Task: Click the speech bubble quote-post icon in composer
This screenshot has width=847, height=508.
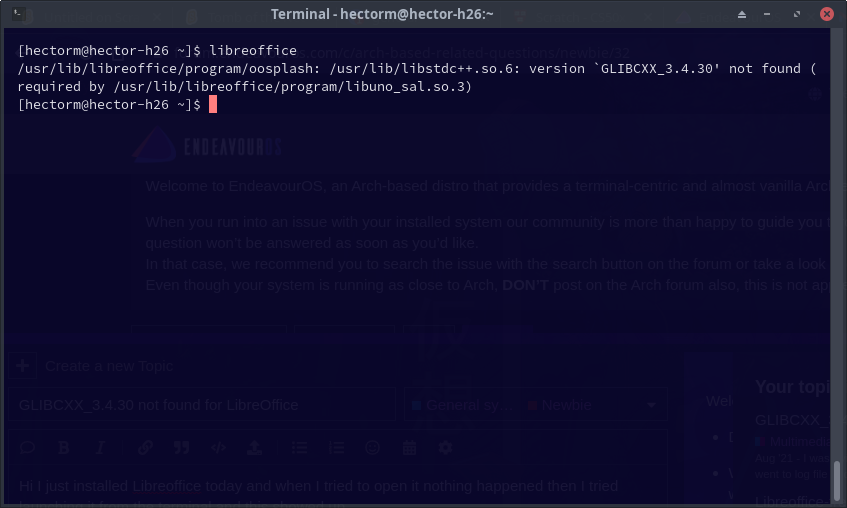Action: 28,447
